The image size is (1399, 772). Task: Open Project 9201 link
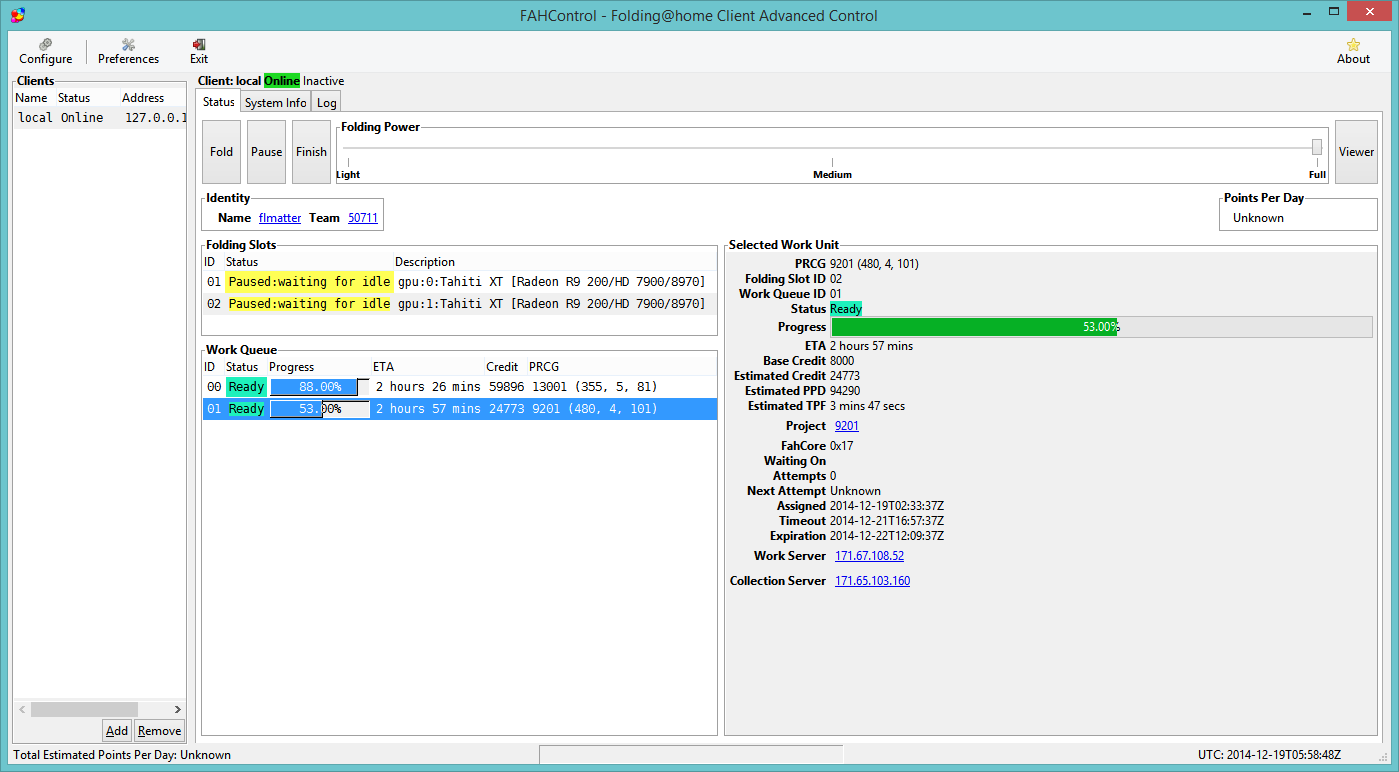pyautogui.click(x=847, y=426)
